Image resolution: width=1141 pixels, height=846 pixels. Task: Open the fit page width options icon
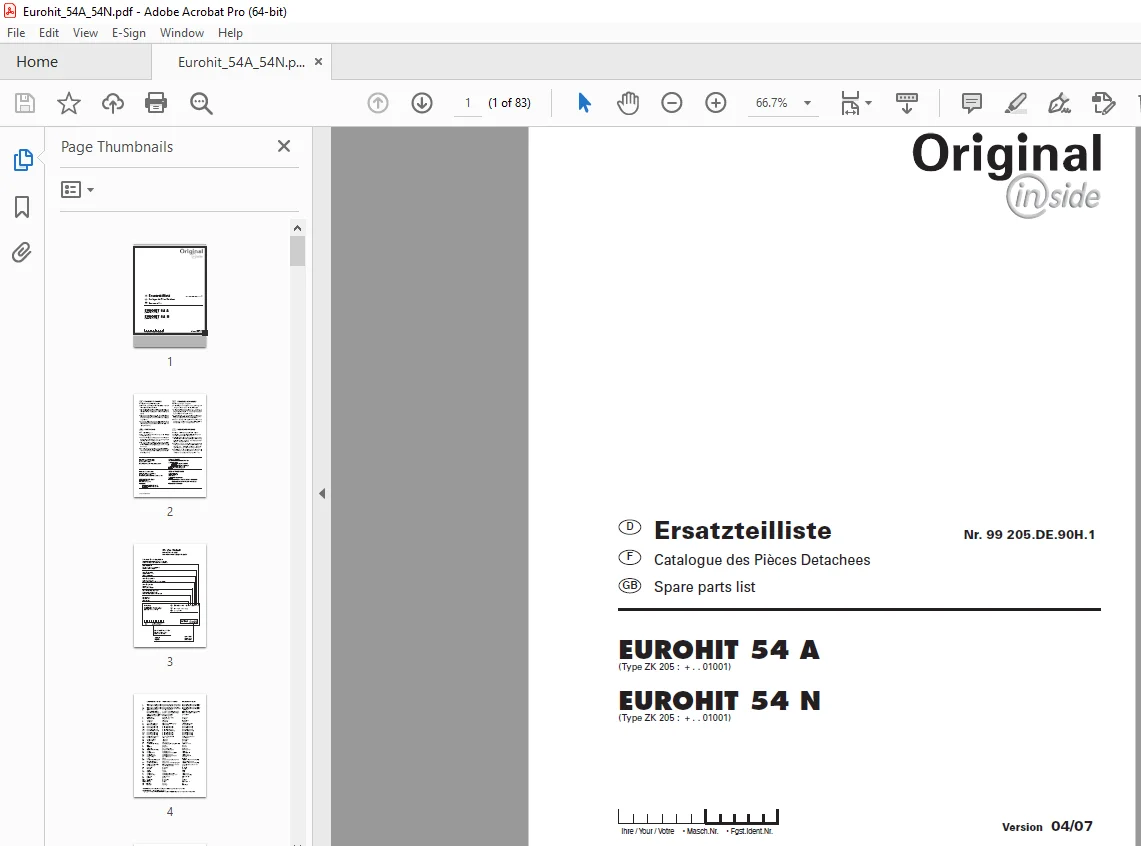pos(850,103)
